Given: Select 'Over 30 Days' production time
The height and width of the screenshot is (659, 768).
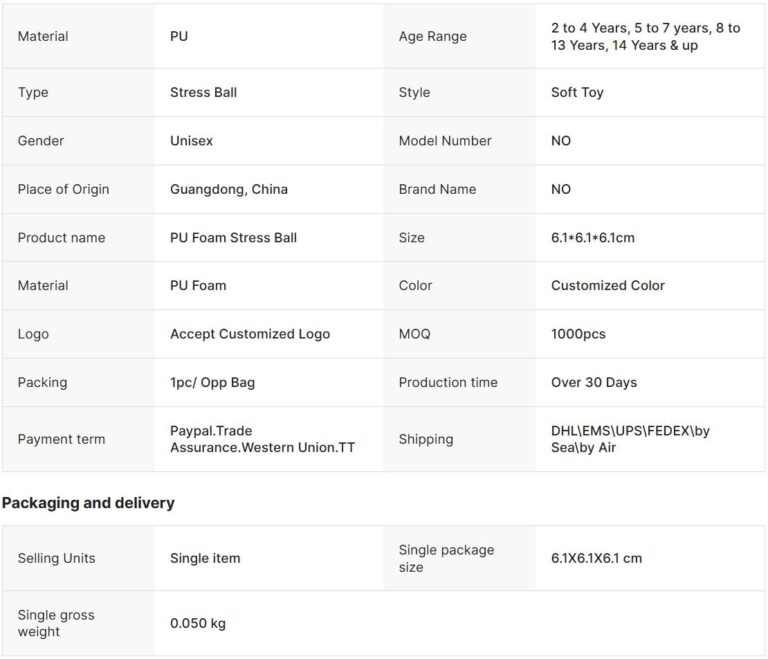Looking at the screenshot, I should point(594,382).
